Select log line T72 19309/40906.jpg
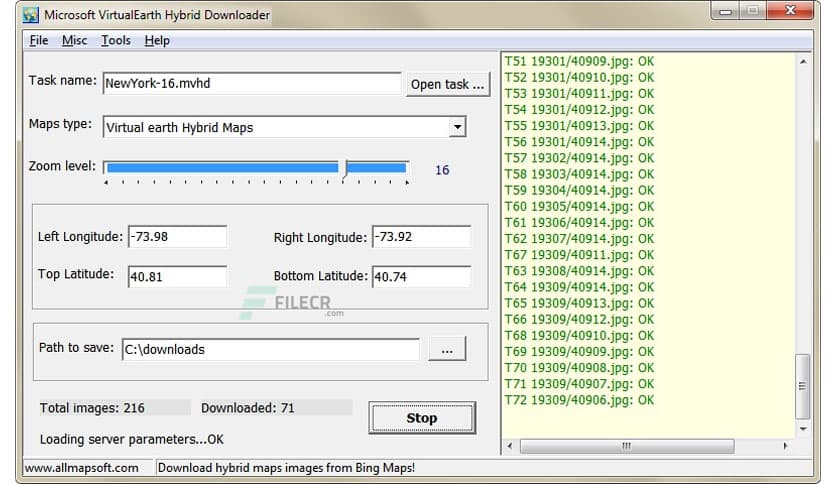 [x=579, y=400]
